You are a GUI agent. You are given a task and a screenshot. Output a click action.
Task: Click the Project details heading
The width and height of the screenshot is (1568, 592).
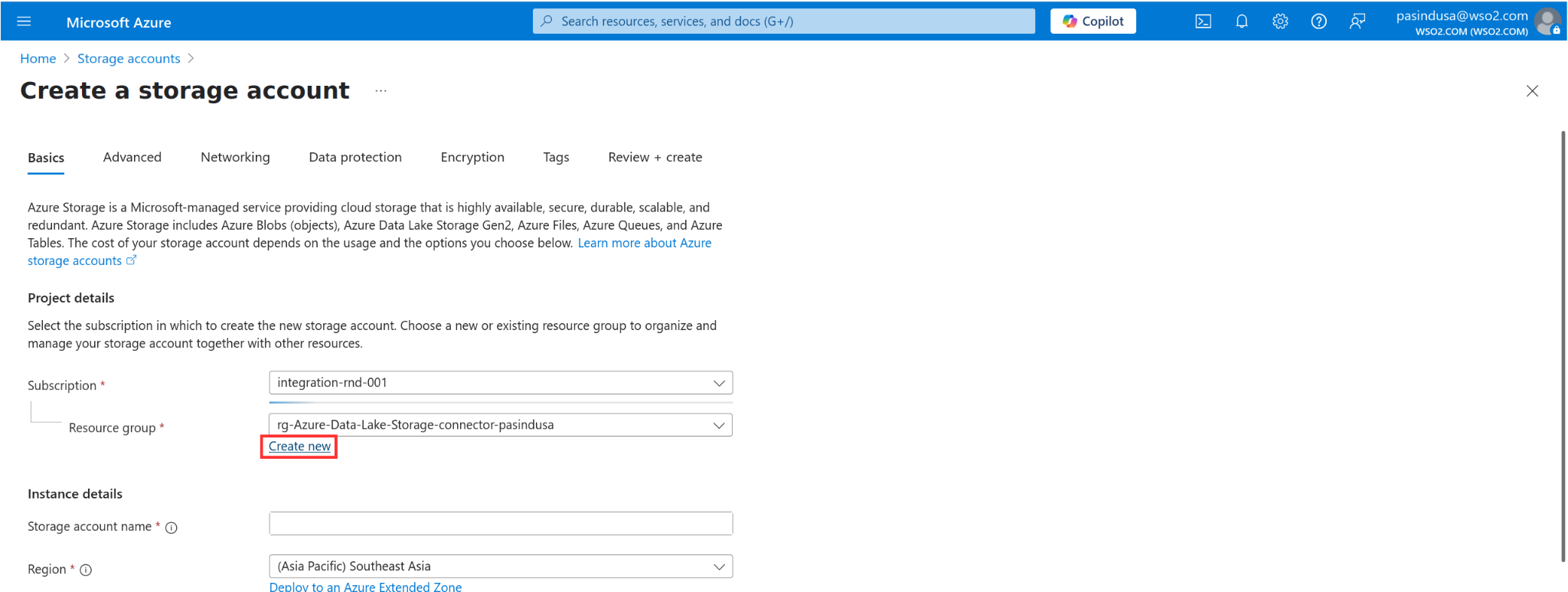(x=71, y=298)
